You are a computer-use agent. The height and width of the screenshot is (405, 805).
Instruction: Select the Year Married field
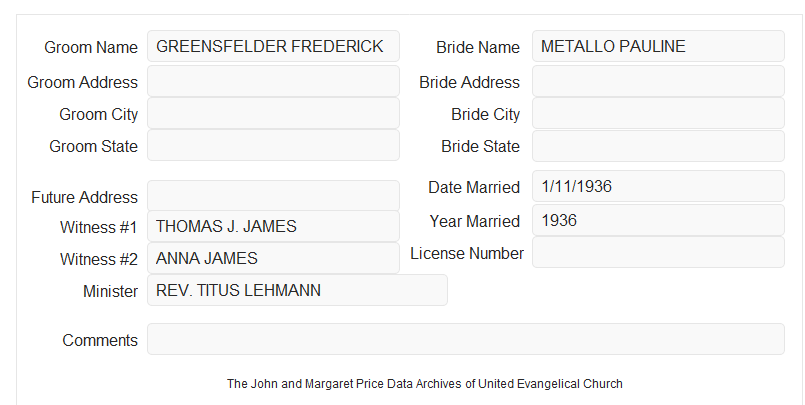[x=658, y=220]
